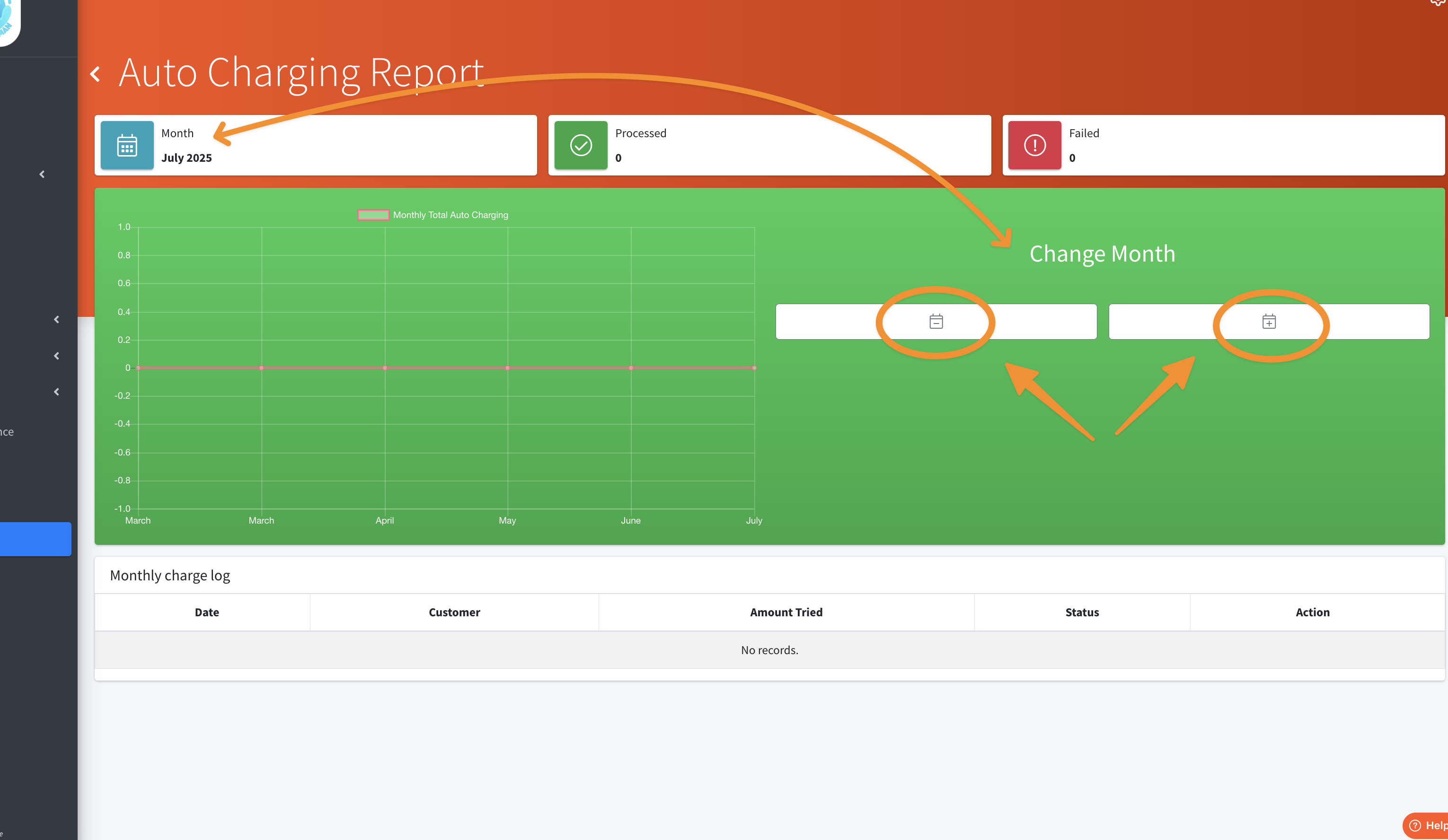
Task: Select the highlighted blue sidebar menu item
Action: [35, 539]
